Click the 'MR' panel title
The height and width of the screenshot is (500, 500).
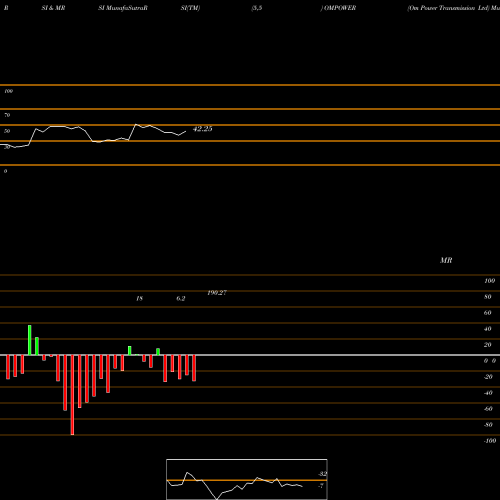[446, 260]
